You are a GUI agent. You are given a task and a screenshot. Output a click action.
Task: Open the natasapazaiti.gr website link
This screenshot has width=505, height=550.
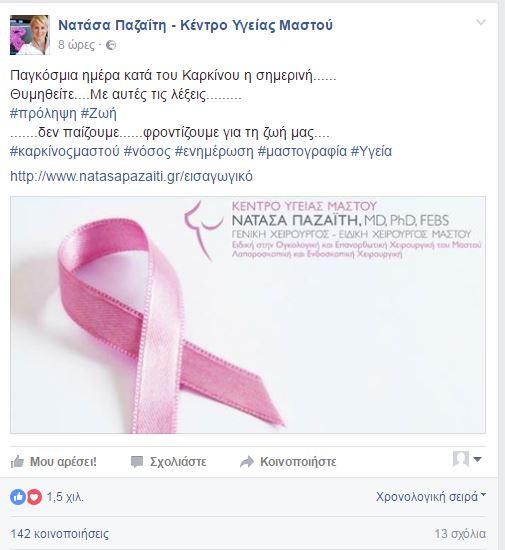tap(131, 176)
